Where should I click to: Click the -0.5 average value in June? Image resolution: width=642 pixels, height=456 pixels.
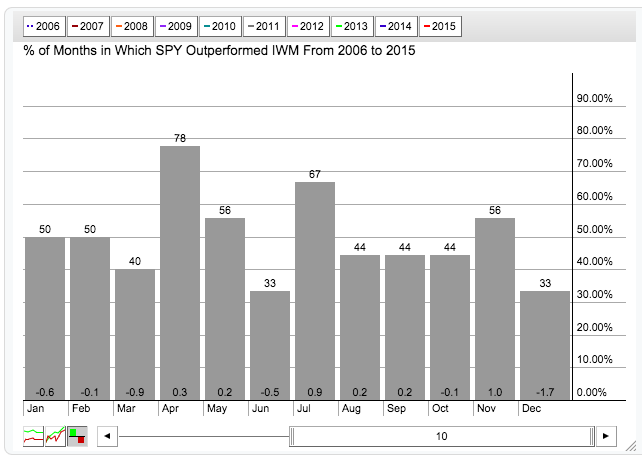pyautogui.click(x=270, y=393)
